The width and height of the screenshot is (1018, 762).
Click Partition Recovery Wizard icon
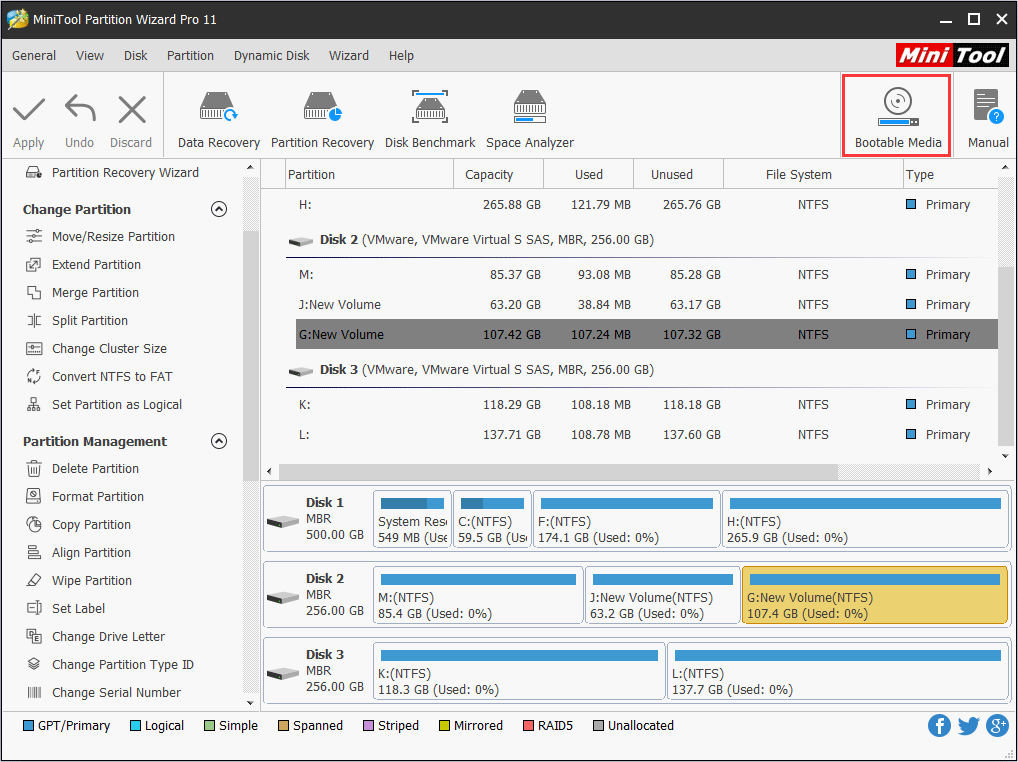pyautogui.click(x=34, y=173)
